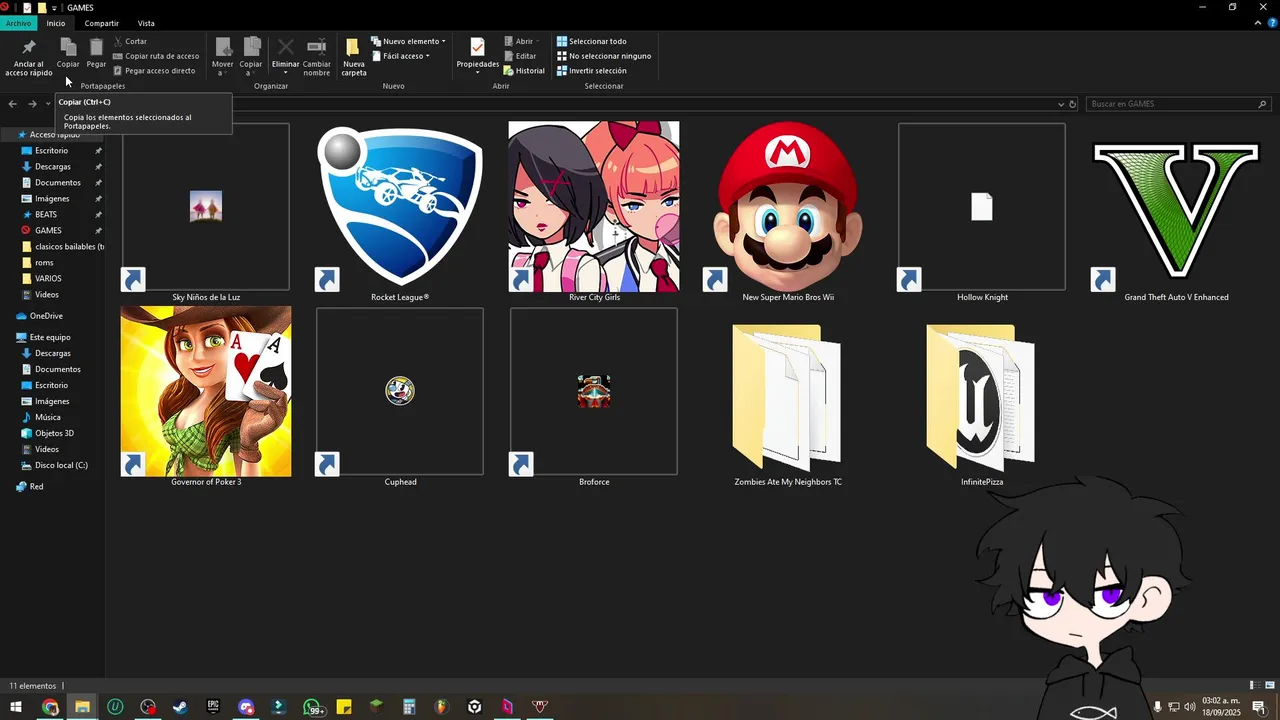Screen dimensions: 1280x720
Task: Click Seleccionar todo
Action: pos(591,41)
